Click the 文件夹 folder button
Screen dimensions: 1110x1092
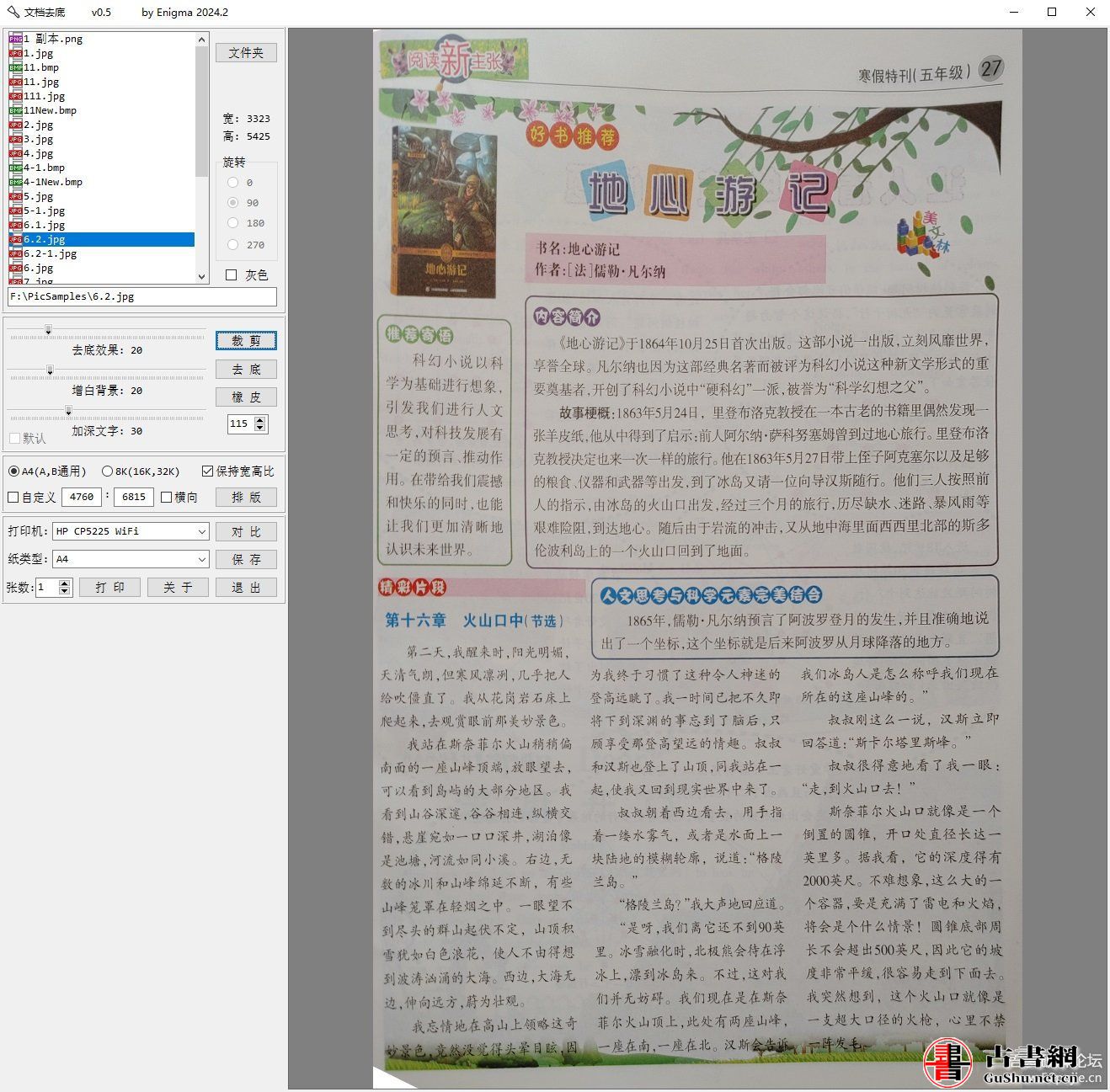[246, 52]
